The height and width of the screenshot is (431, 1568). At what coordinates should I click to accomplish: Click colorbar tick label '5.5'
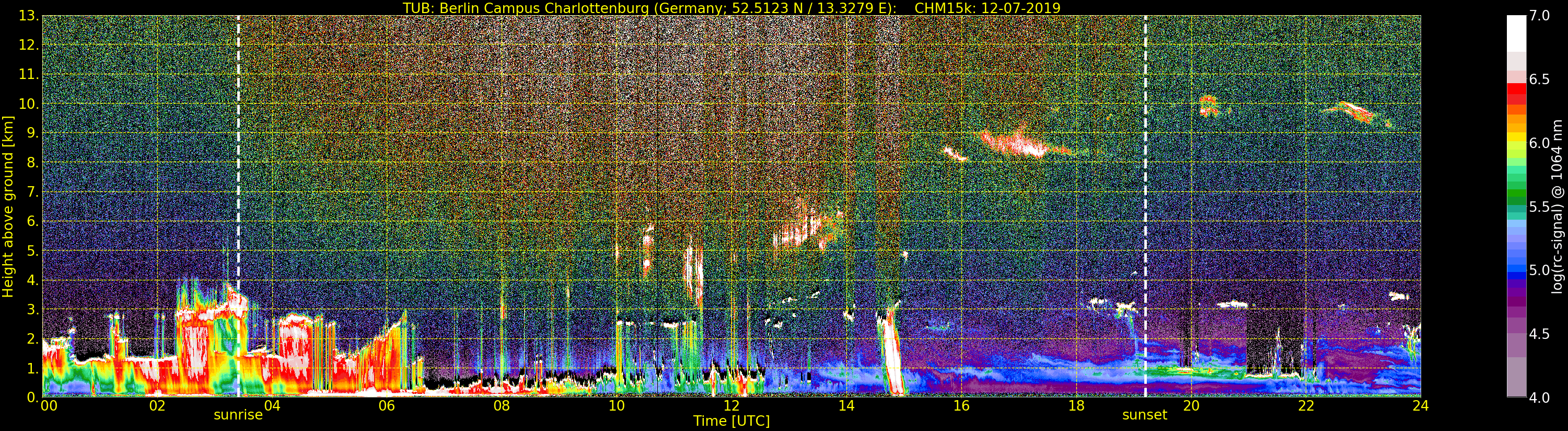(1539, 207)
